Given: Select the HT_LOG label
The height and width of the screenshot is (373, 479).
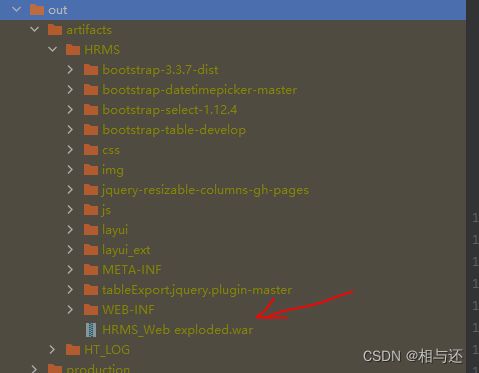Looking at the screenshot, I should coord(107,350).
